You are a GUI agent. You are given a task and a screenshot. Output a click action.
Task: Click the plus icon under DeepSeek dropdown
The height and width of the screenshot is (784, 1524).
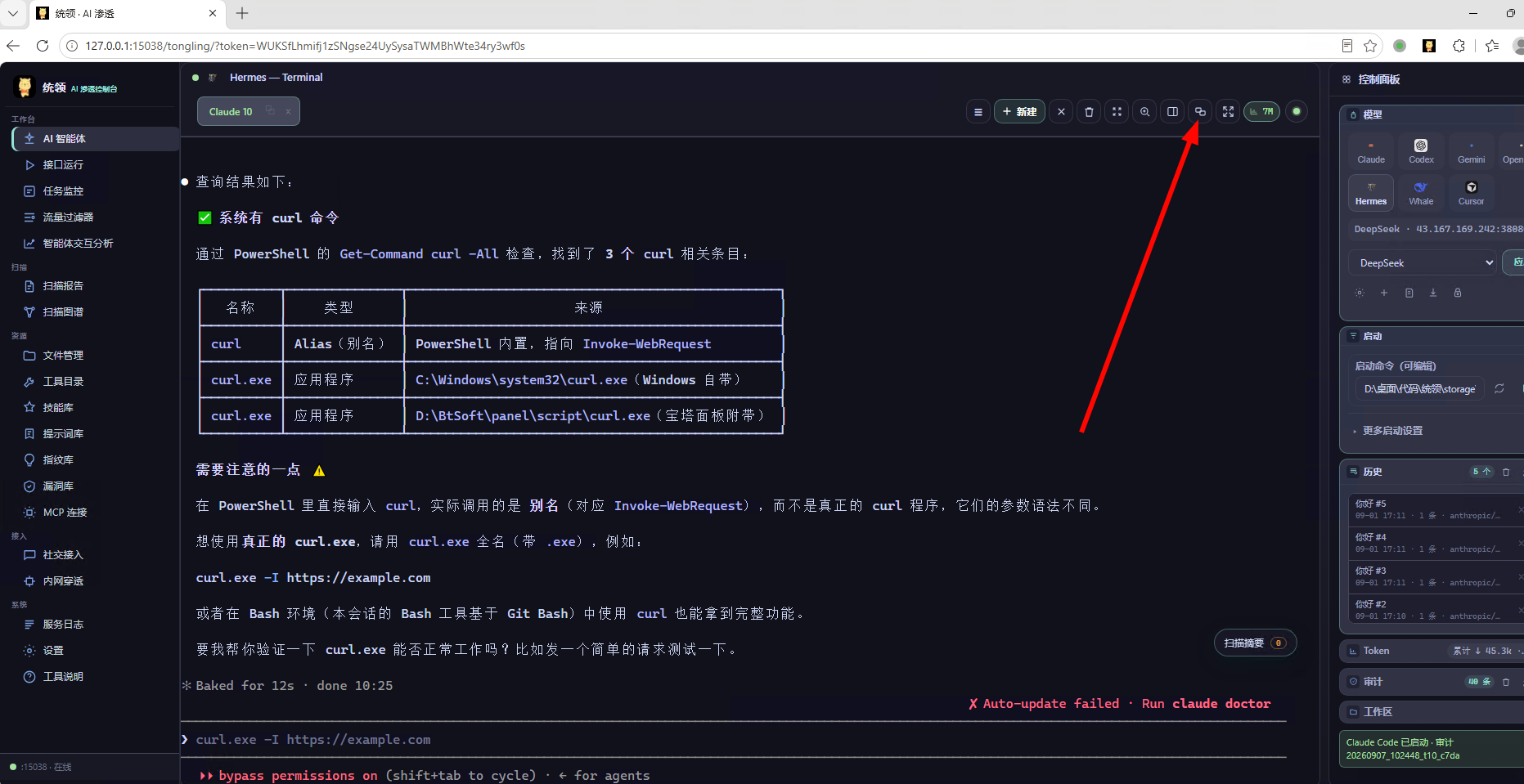click(x=1384, y=293)
